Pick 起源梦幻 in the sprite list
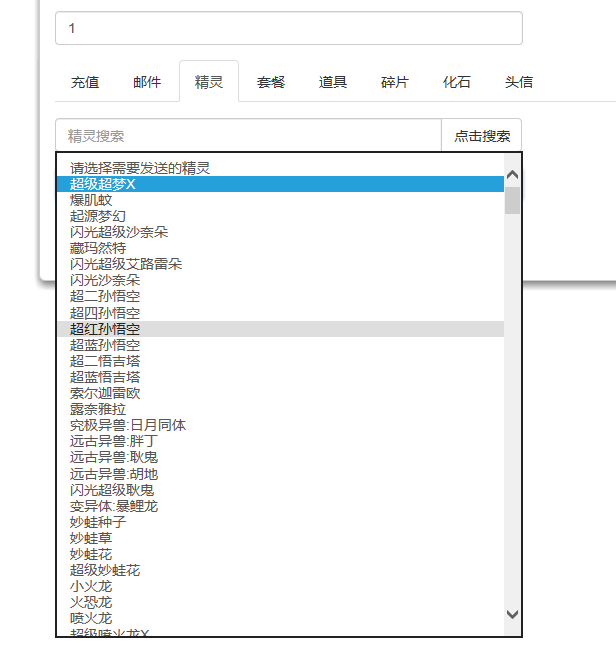616x650 pixels. [x=98, y=216]
